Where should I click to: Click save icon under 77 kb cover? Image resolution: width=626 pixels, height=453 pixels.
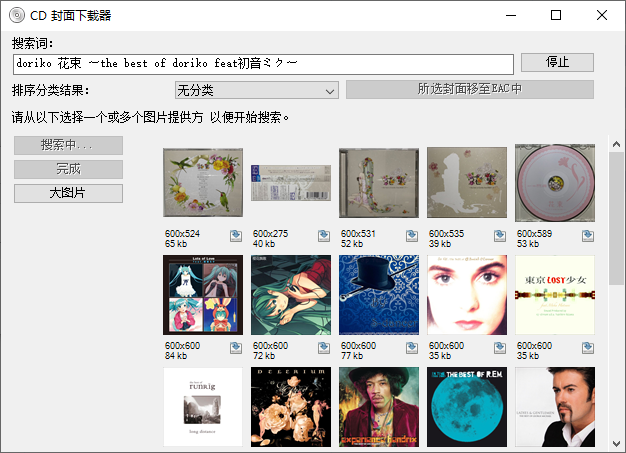(x=411, y=348)
